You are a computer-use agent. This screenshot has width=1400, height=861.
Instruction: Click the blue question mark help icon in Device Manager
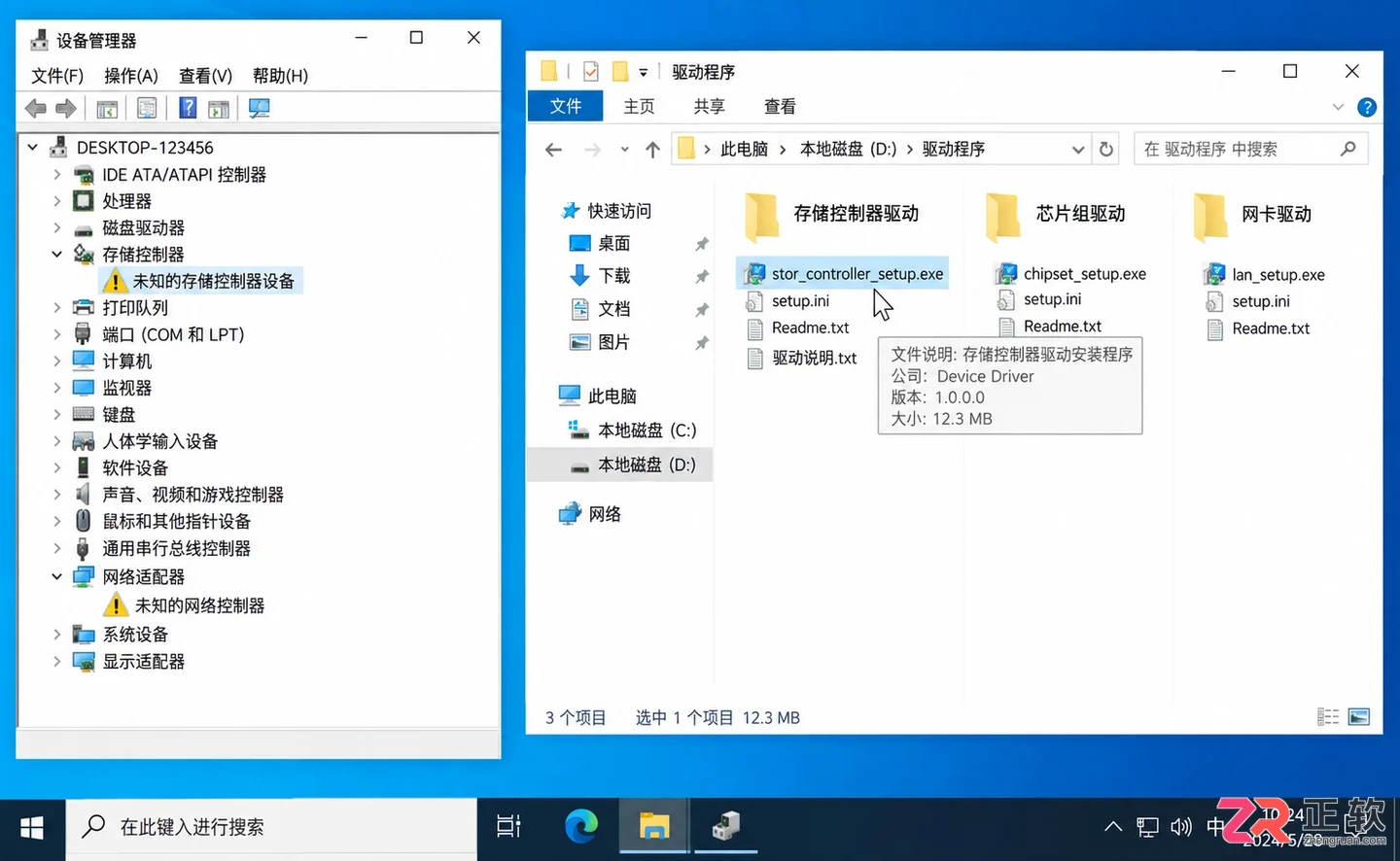188,109
